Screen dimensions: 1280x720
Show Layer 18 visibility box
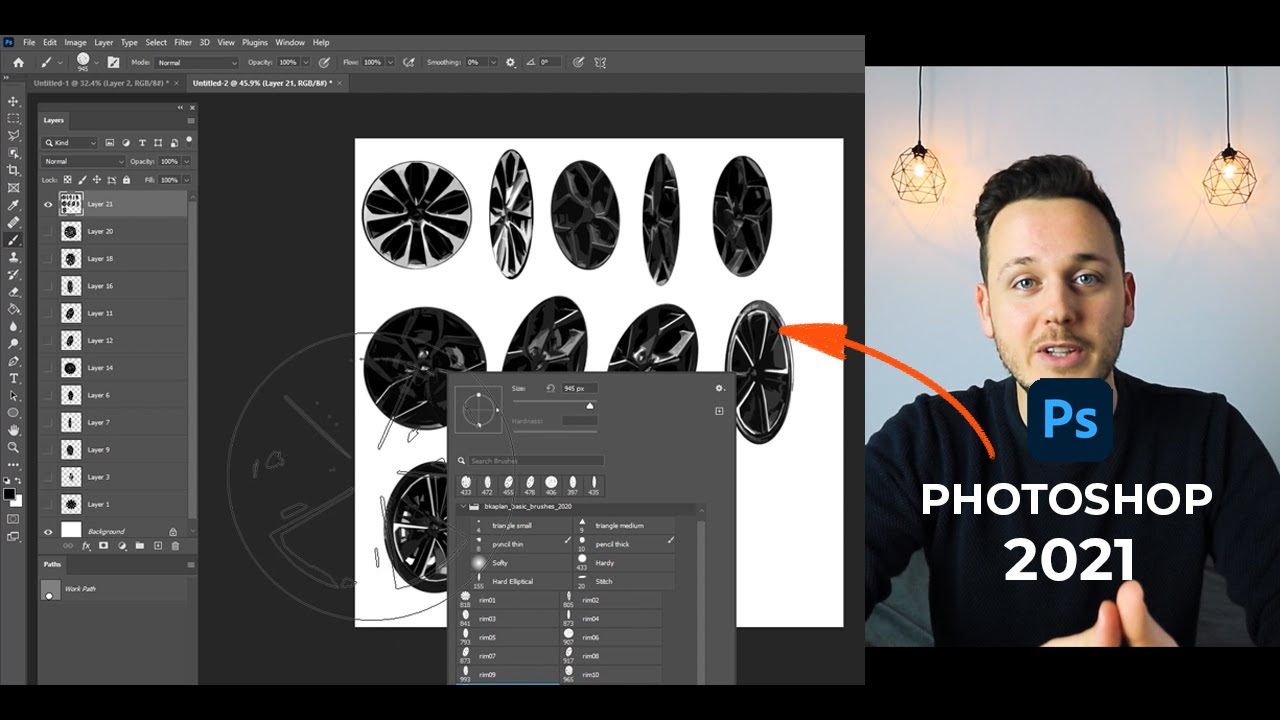click(x=47, y=258)
